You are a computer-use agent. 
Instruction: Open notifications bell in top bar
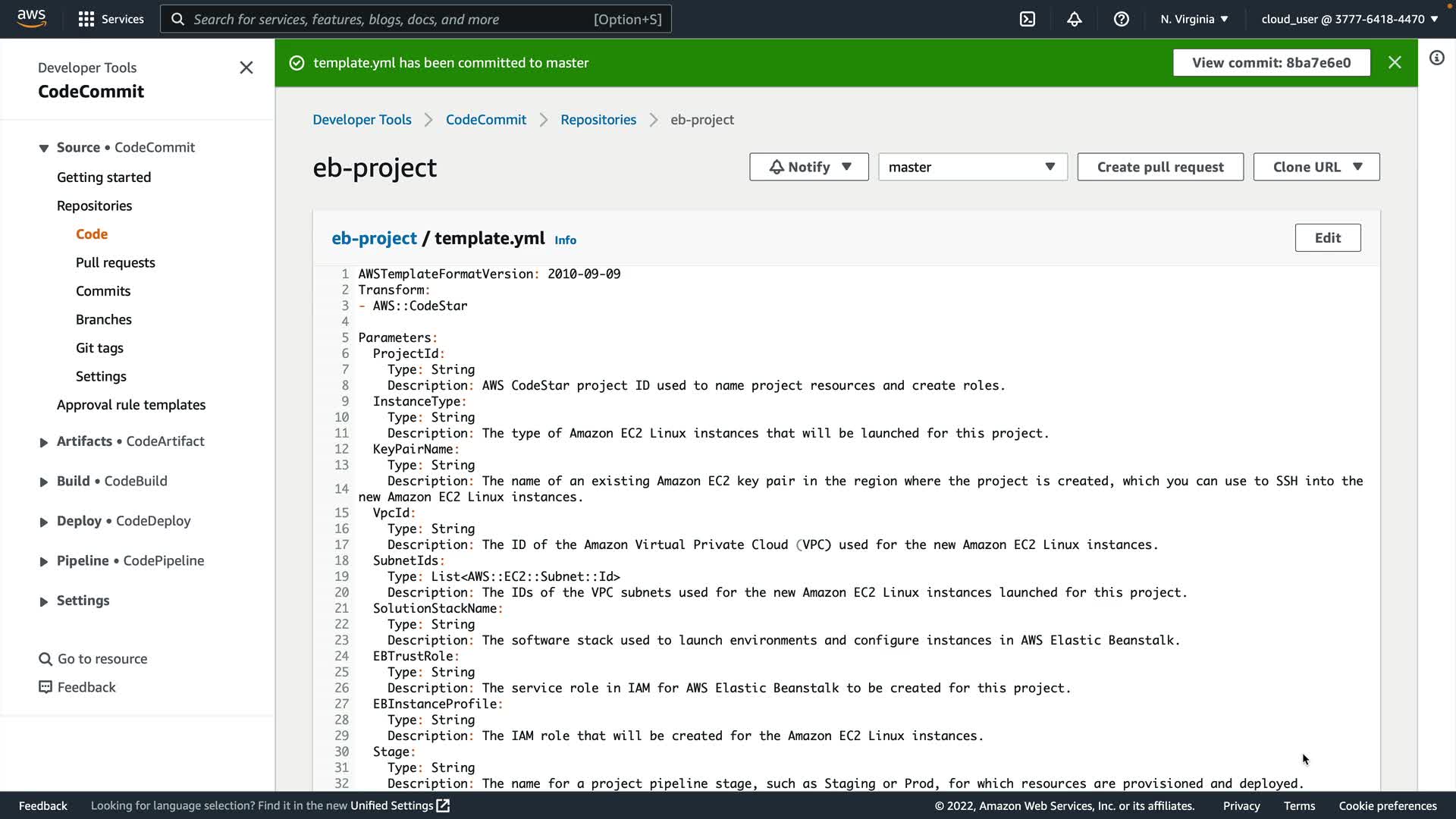1075,19
